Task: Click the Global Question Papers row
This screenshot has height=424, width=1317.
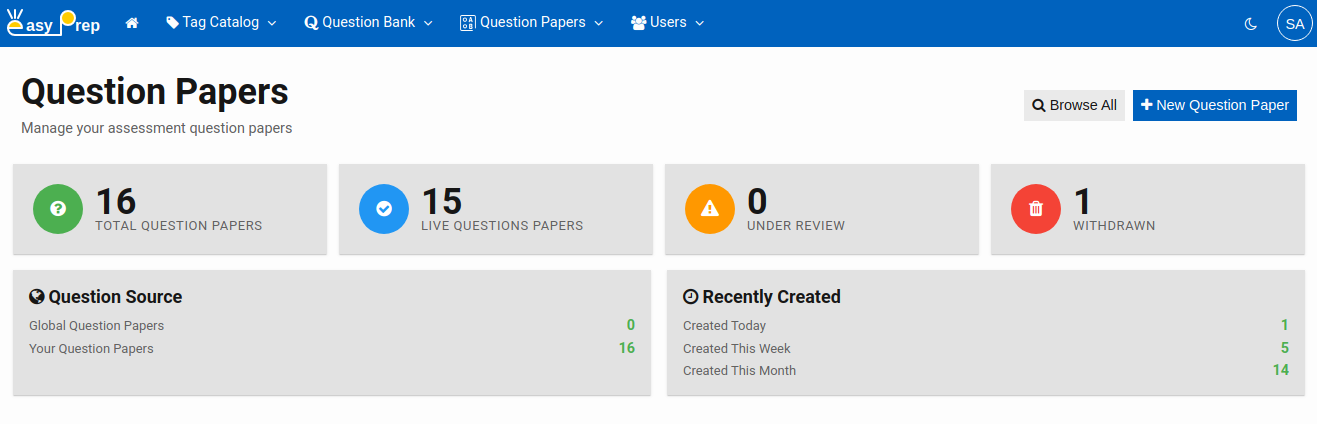Action: tap(332, 325)
